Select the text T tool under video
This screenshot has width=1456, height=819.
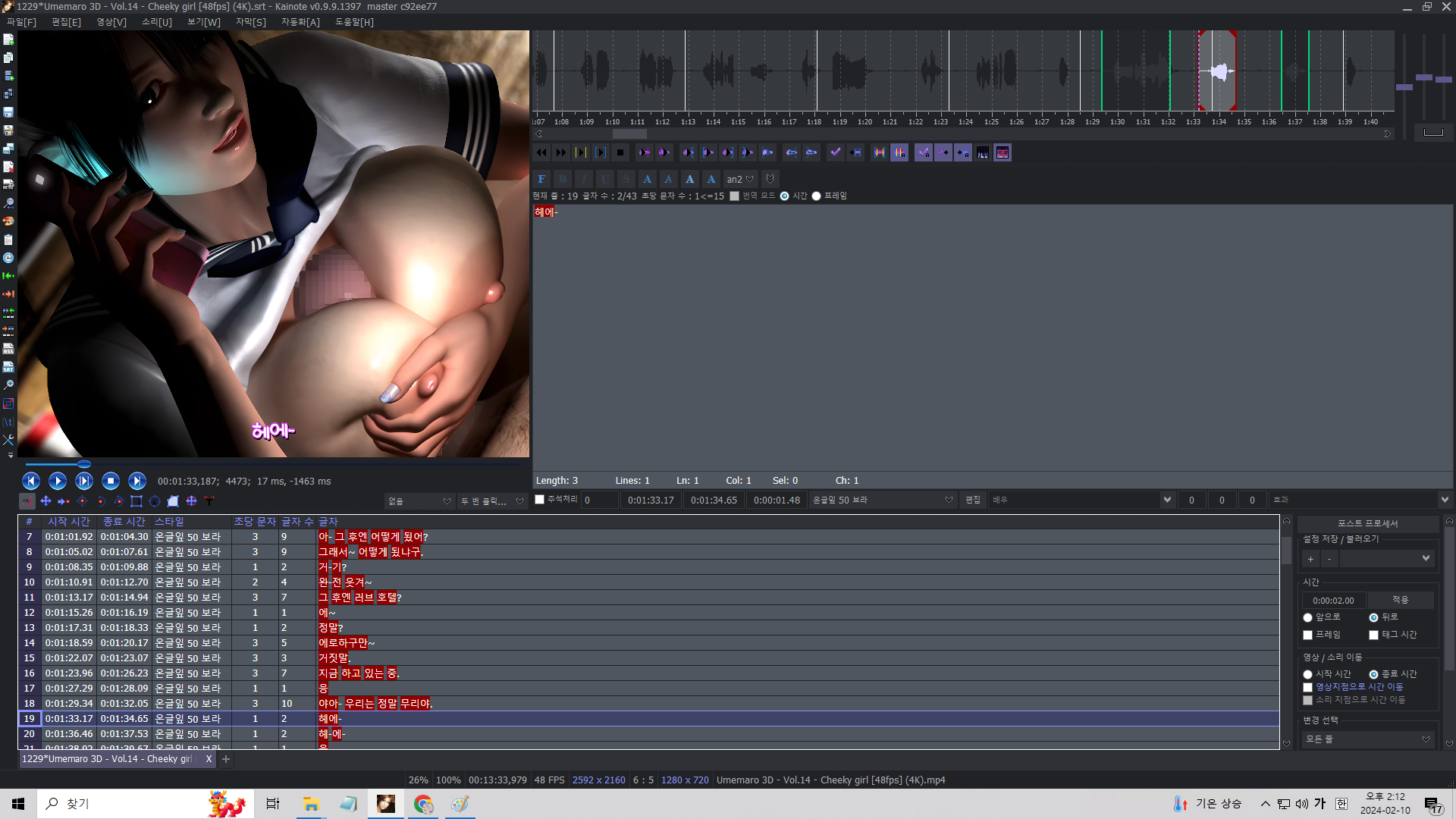(209, 500)
